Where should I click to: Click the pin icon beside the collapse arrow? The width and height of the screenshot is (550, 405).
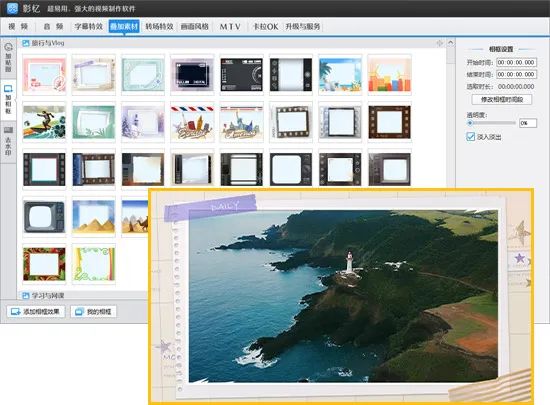click(439, 43)
